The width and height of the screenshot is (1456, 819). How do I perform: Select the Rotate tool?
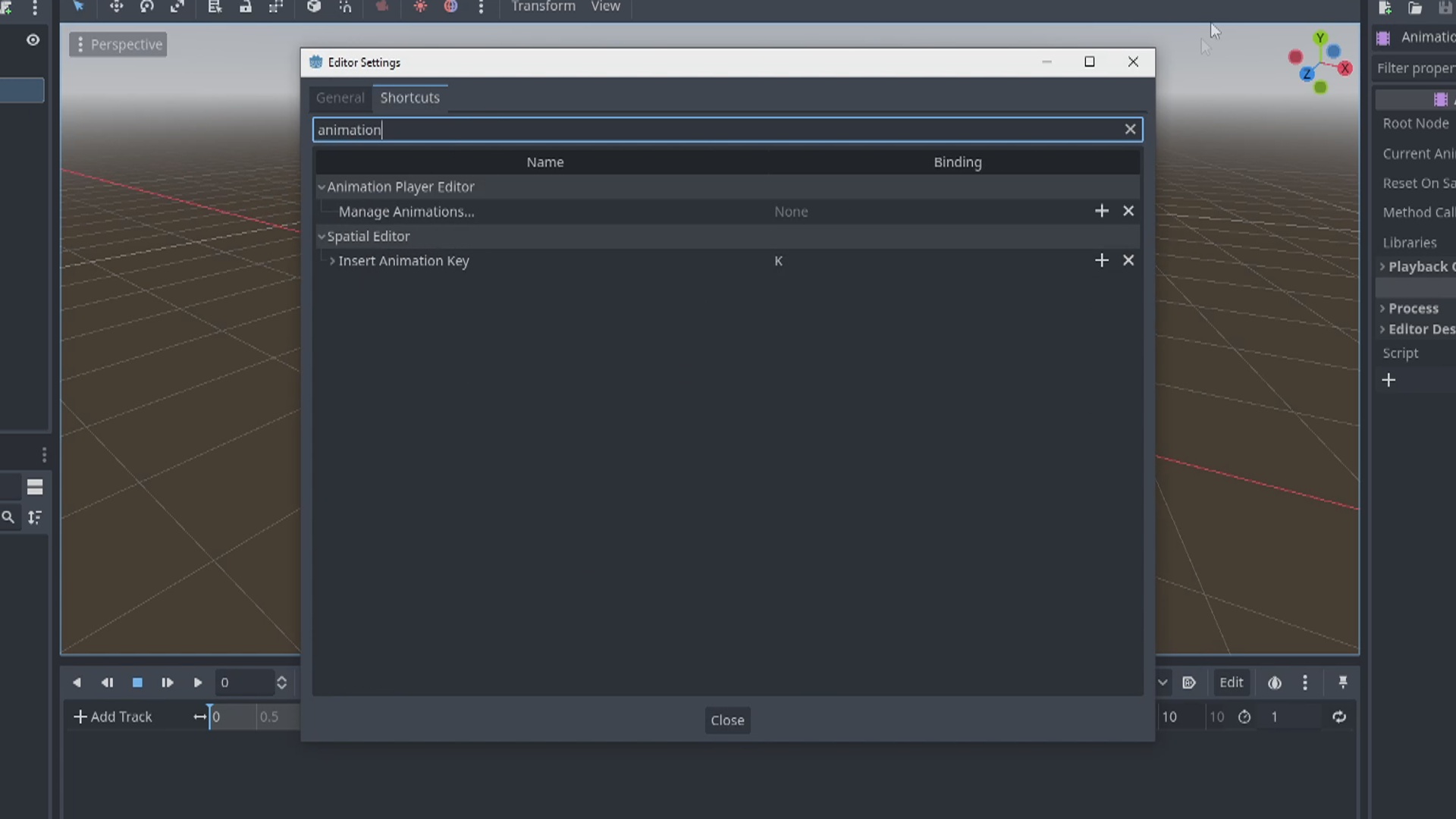coord(148,6)
